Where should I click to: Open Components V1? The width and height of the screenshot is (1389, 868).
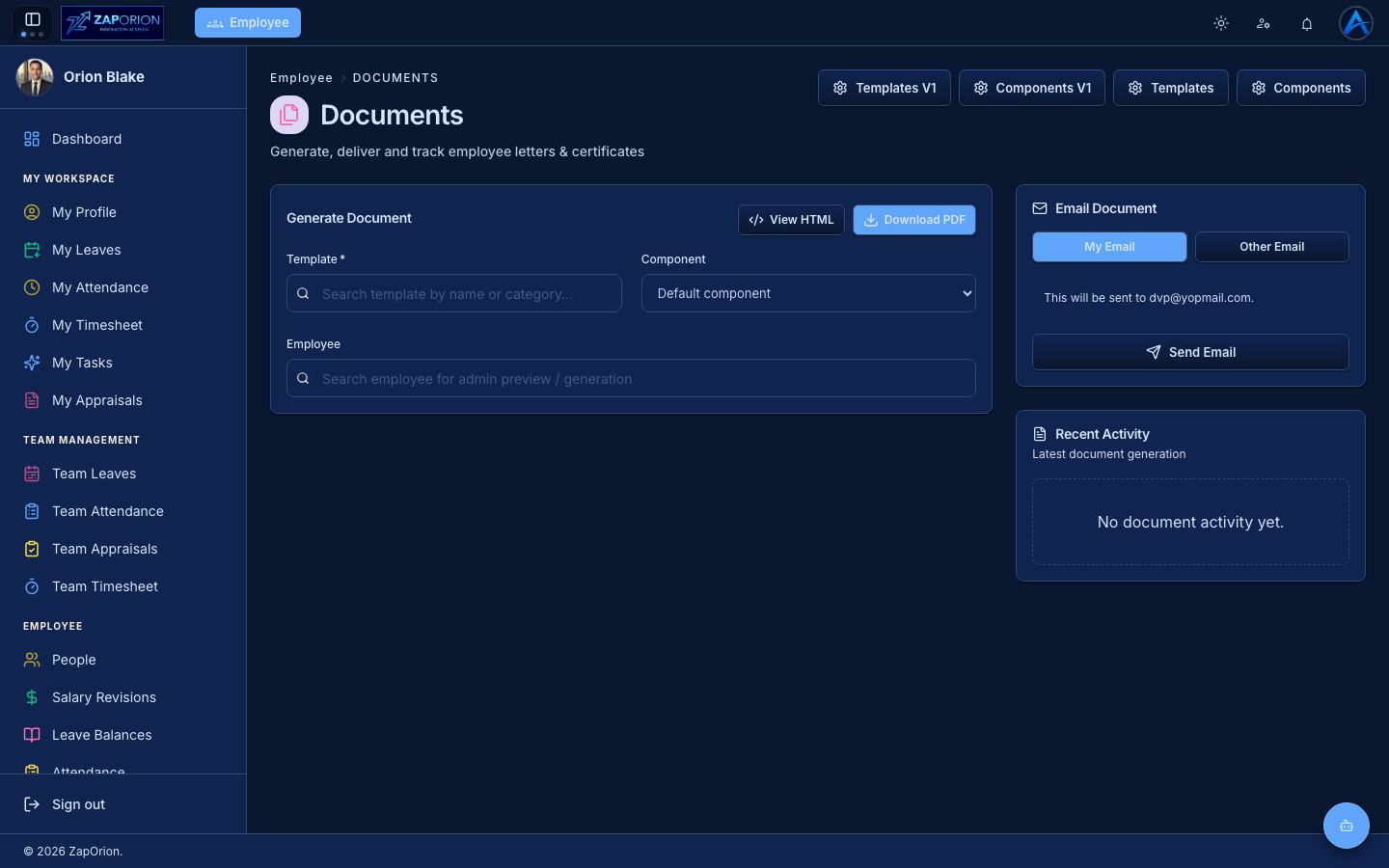pos(1032,88)
